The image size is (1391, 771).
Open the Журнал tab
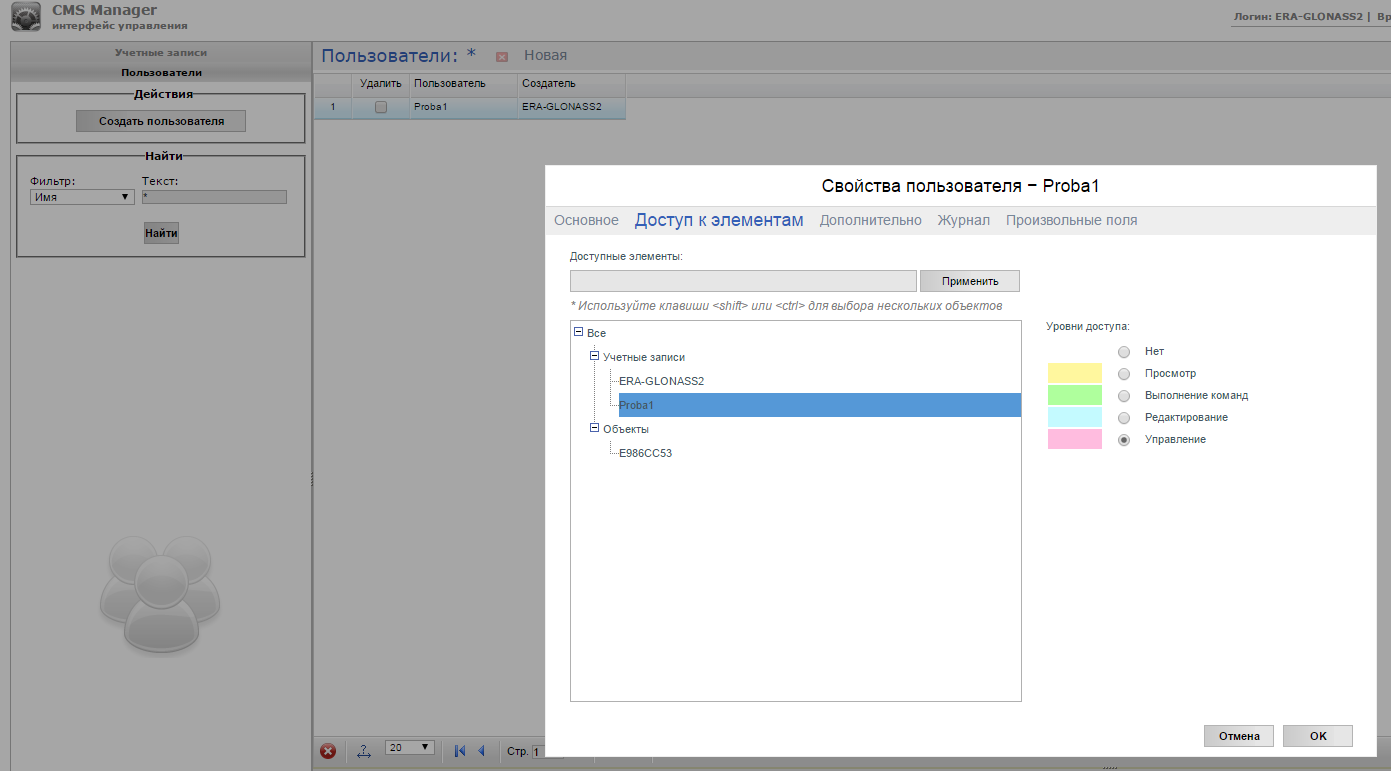point(963,220)
